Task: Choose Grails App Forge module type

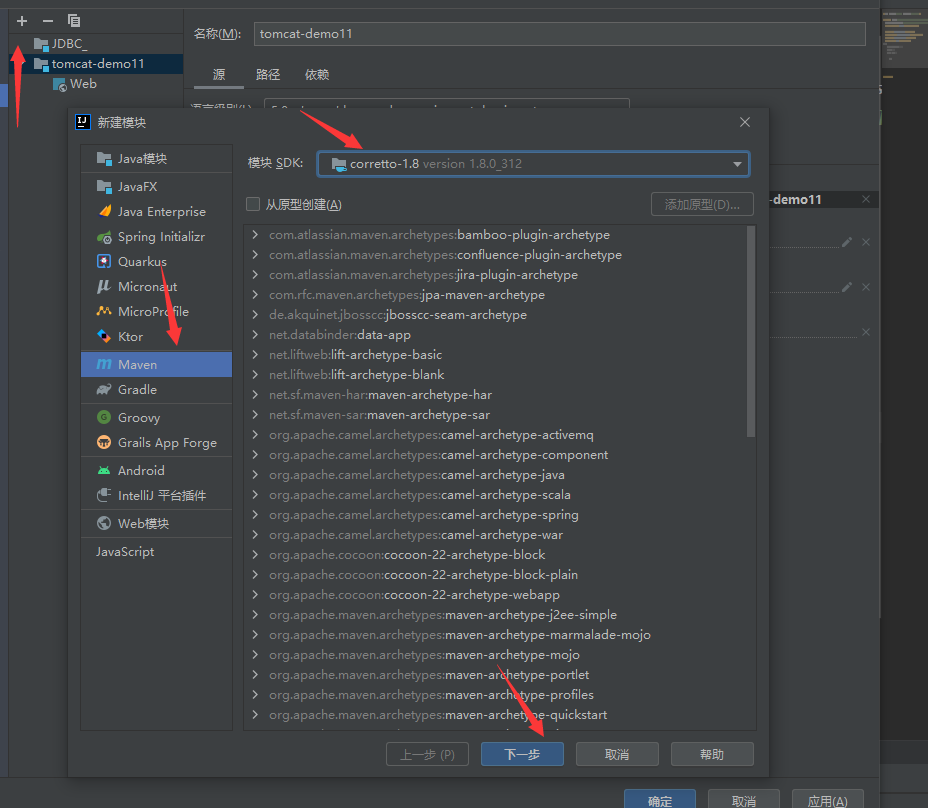Action: pyautogui.click(x=156, y=443)
